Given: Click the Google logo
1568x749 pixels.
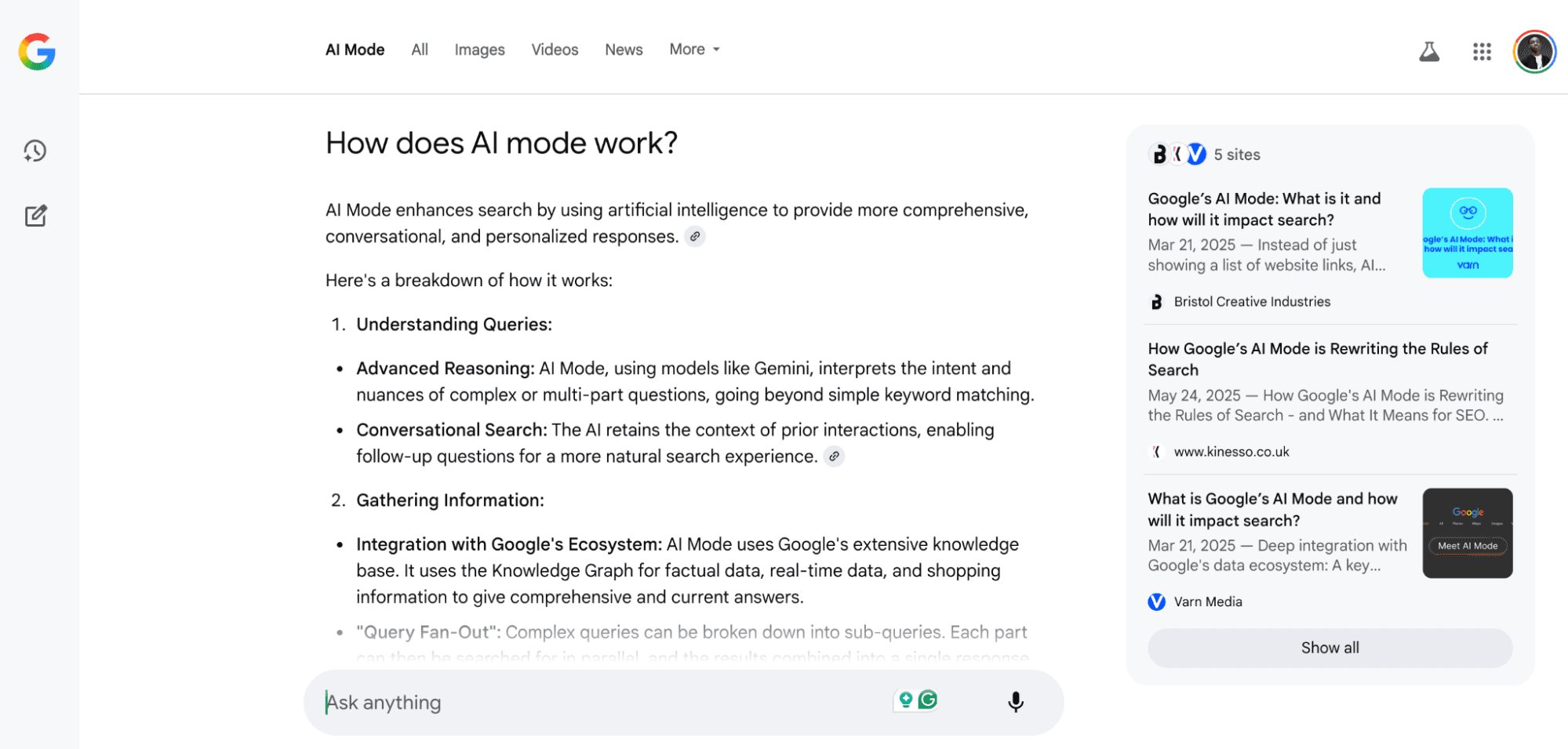Looking at the screenshot, I should [35, 53].
